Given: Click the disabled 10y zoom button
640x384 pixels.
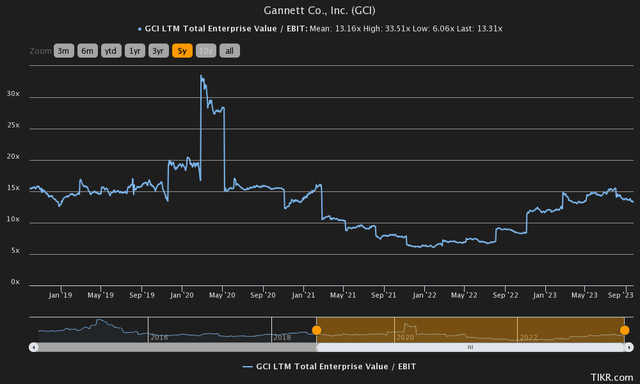Looking at the screenshot, I should pos(206,51).
